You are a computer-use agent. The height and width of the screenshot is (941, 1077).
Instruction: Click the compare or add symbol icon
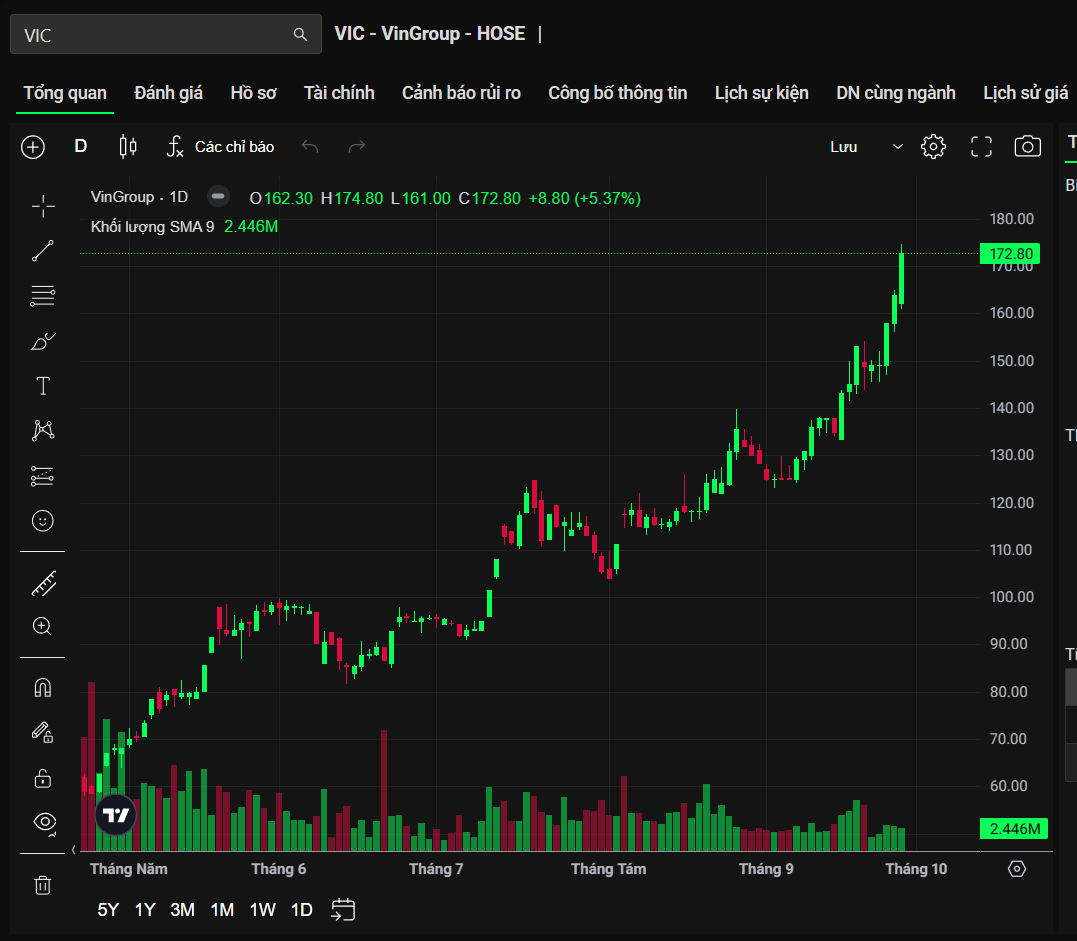coord(33,147)
